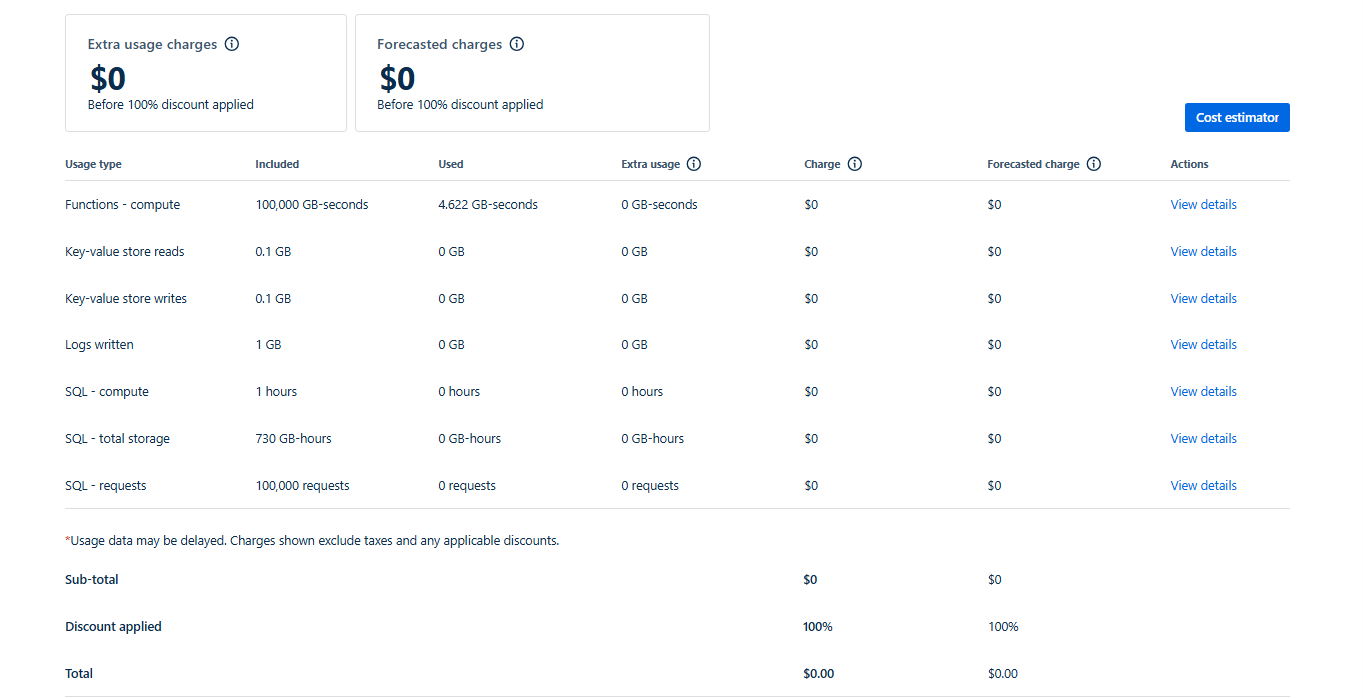
Task: View details for SQL - compute
Action: click(x=1203, y=392)
